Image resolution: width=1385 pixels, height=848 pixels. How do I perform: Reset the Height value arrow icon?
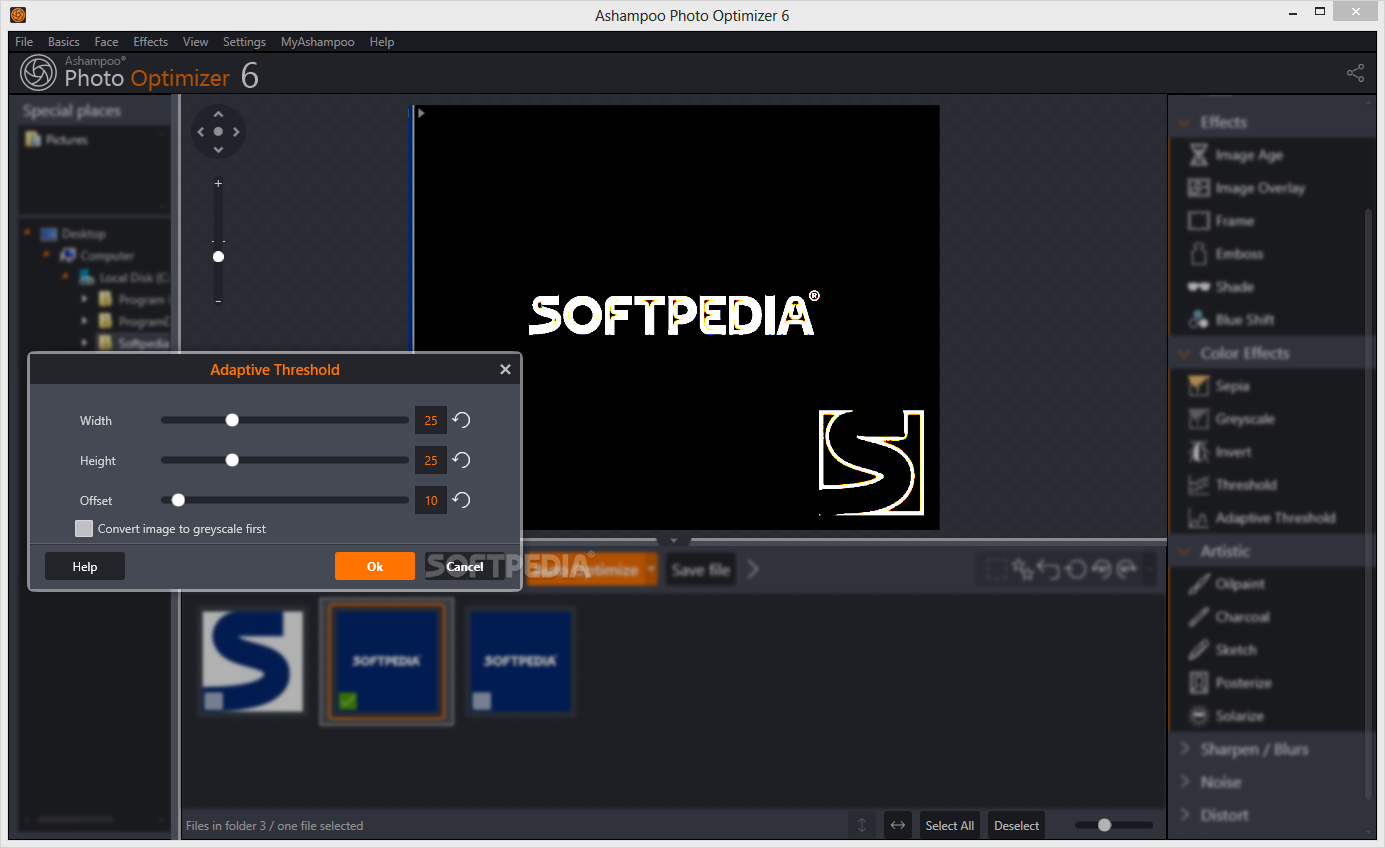[x=461, y=460]
